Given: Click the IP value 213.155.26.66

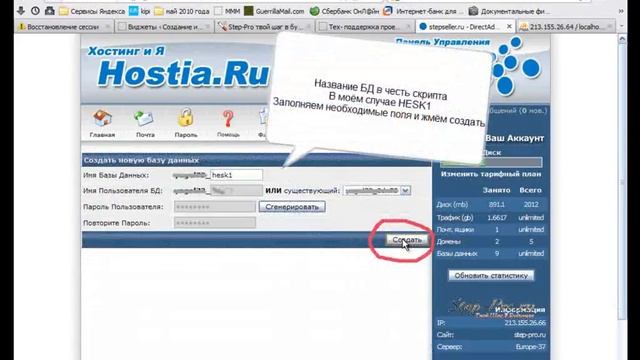Looking at the screenshot, I should pyautogui.click(x=525, y=323).
